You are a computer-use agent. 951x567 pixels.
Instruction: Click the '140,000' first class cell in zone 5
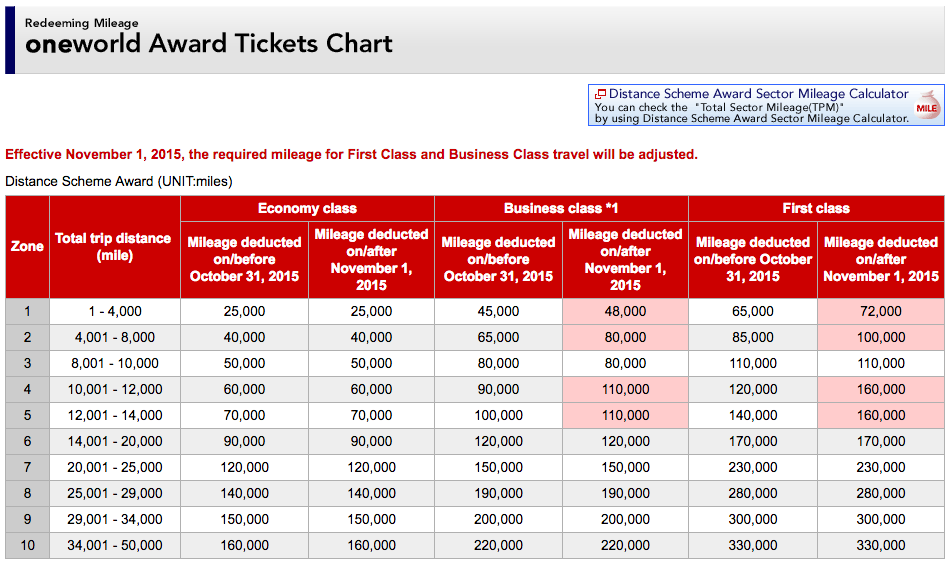[753, 416]
